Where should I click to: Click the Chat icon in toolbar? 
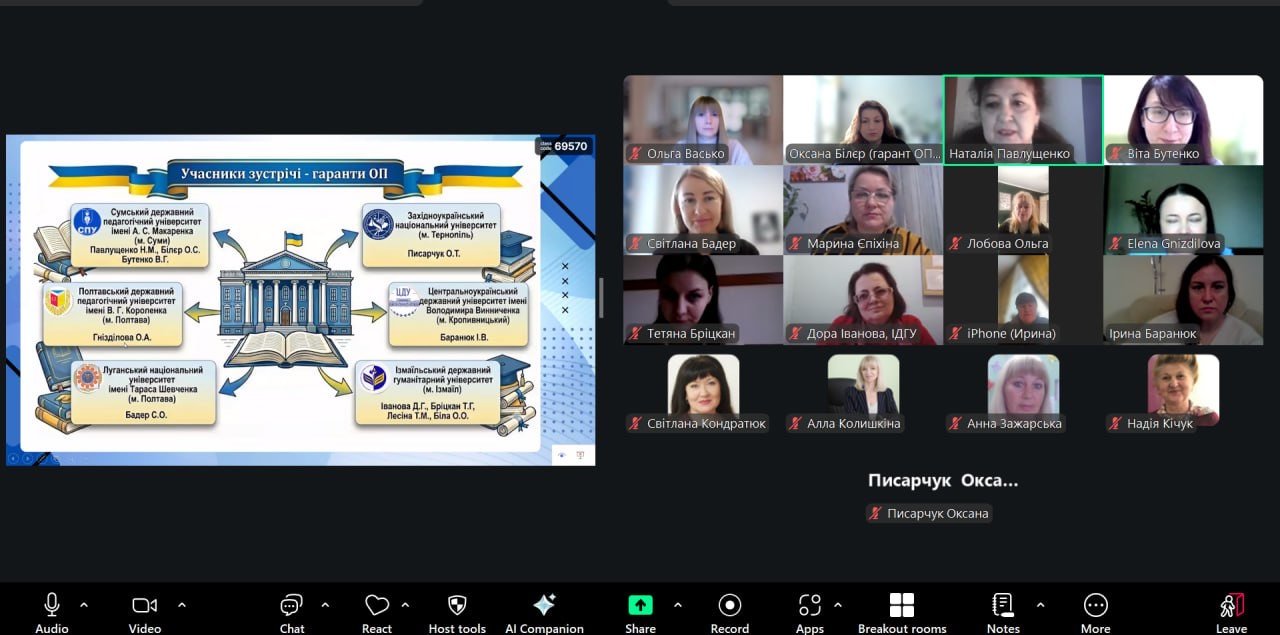pos(291,606)
